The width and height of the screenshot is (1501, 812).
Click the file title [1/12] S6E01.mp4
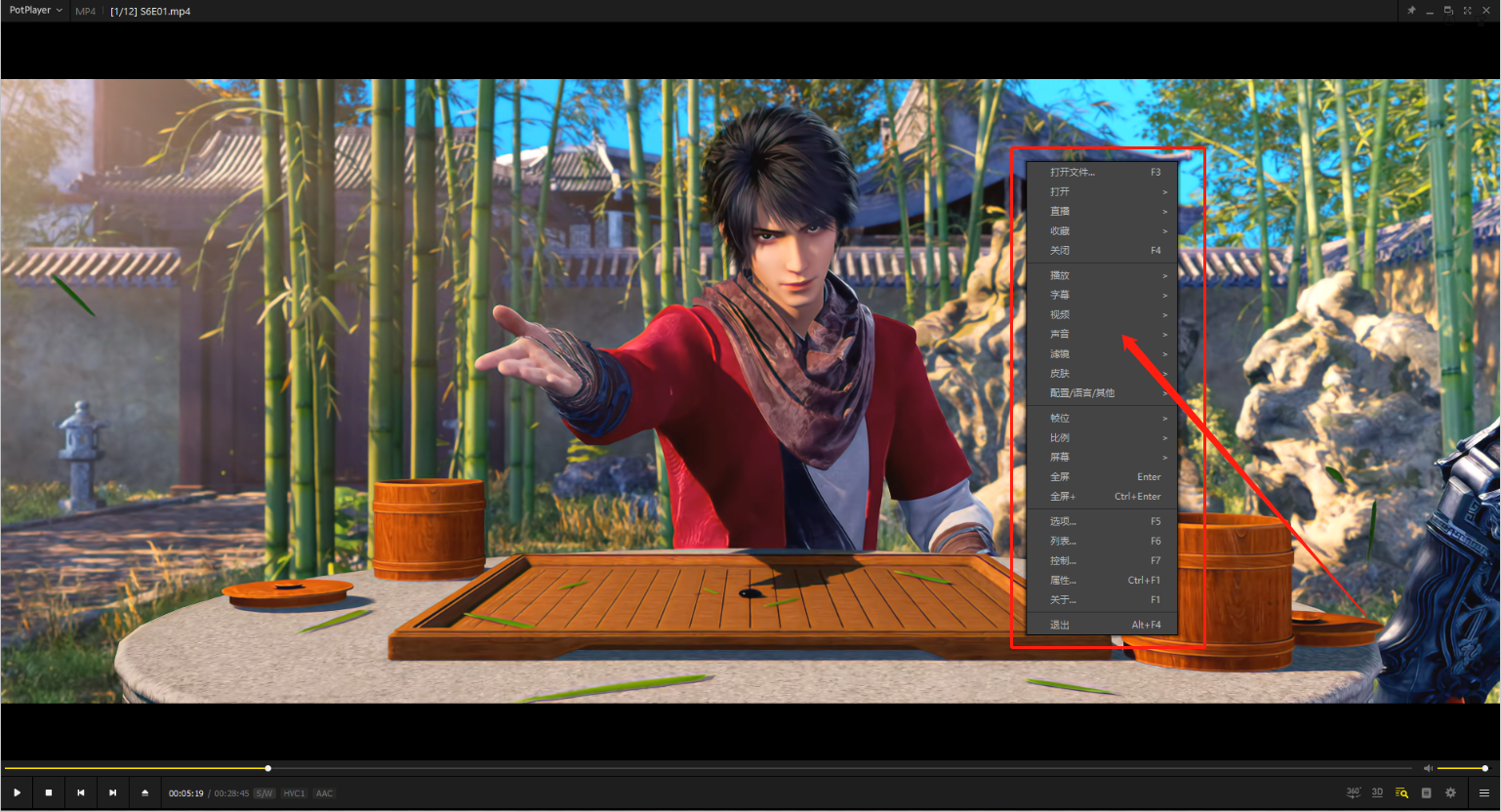tap(150, 12)
